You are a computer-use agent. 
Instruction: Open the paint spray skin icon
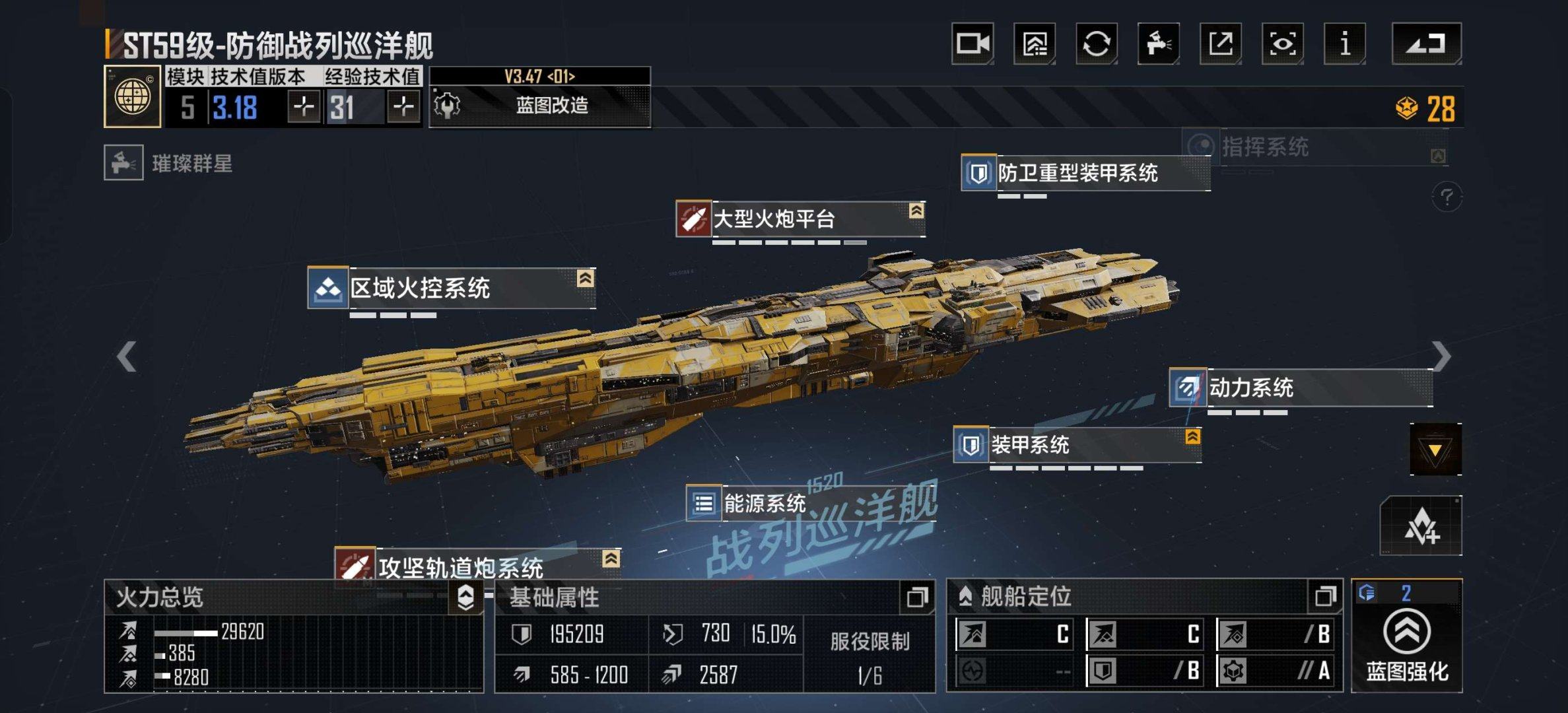1159,44
